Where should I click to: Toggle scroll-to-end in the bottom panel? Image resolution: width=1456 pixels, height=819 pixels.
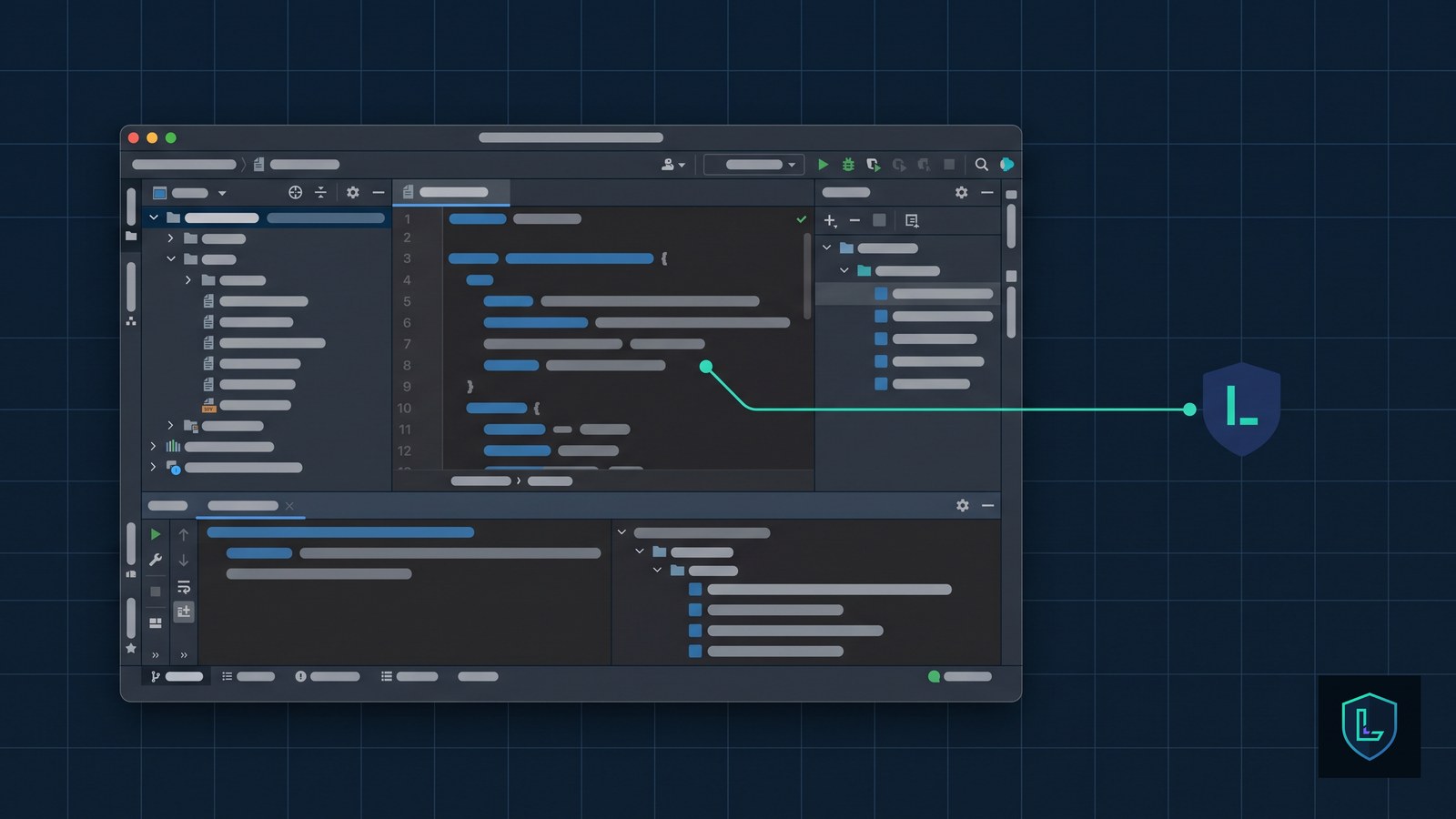[184, 612]
